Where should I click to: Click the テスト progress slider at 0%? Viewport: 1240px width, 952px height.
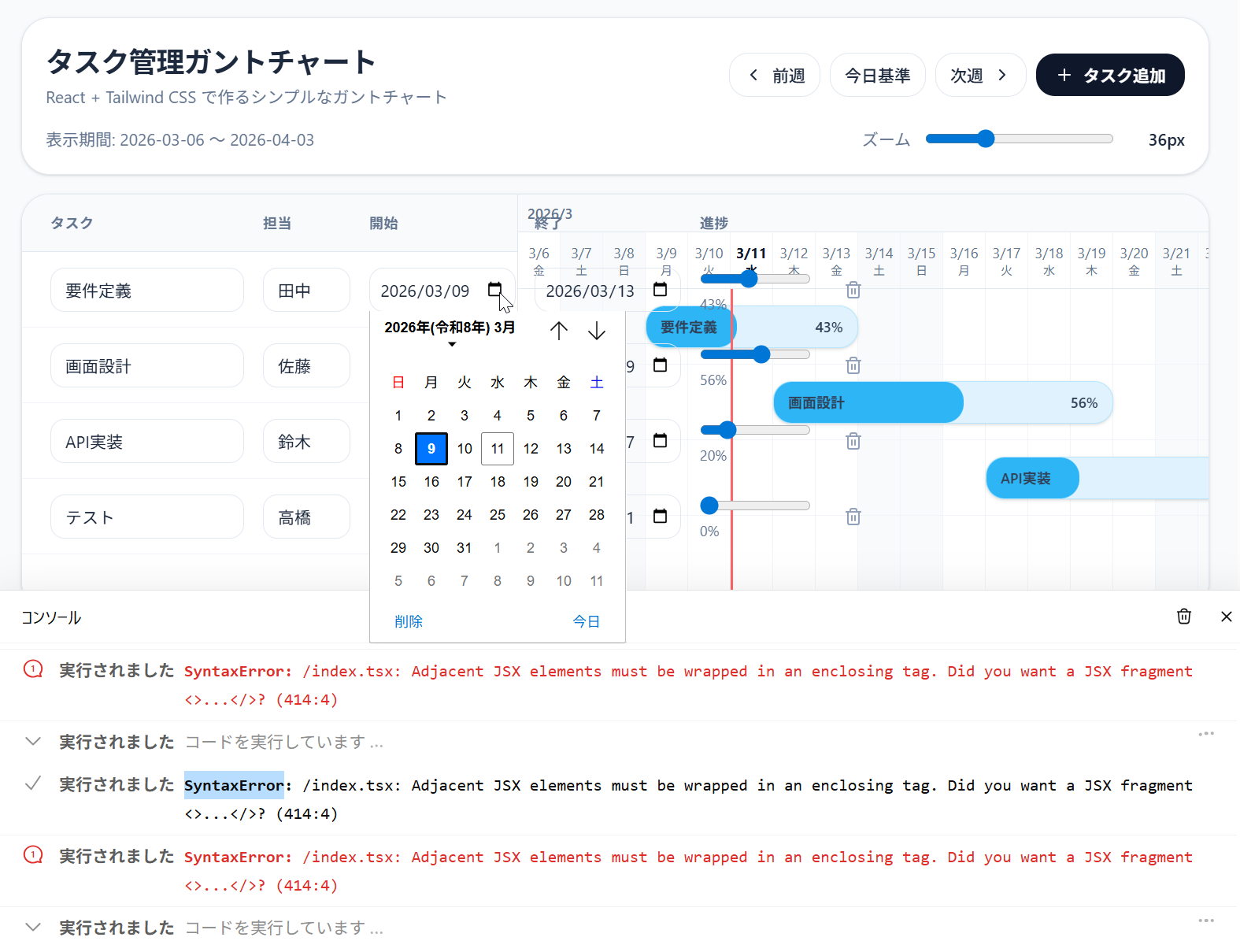point(755,506)
